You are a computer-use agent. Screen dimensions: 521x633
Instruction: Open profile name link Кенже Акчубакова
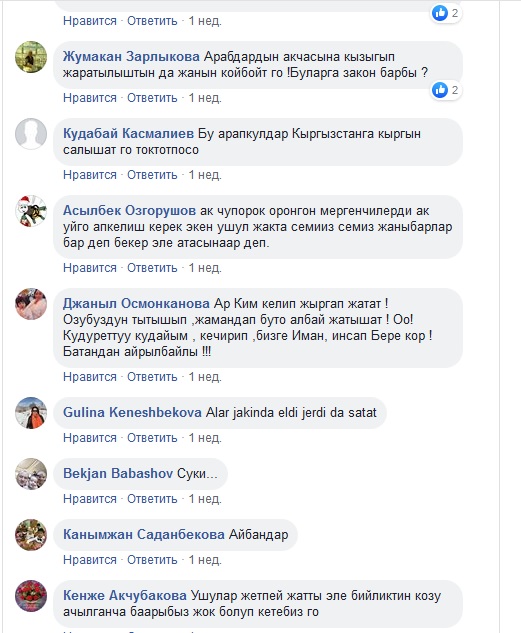(125, 595)
